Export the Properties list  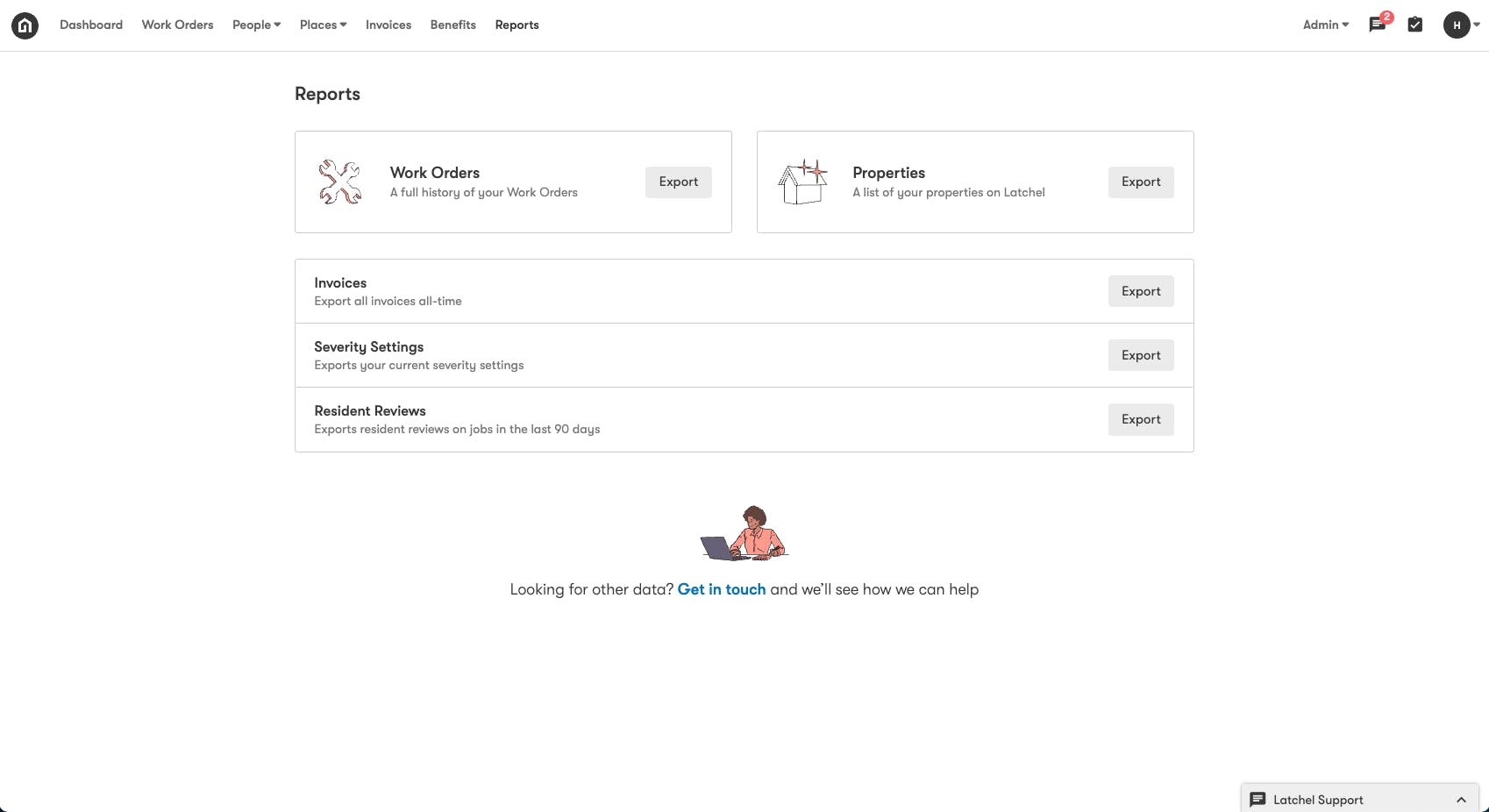coord(1140,182)
